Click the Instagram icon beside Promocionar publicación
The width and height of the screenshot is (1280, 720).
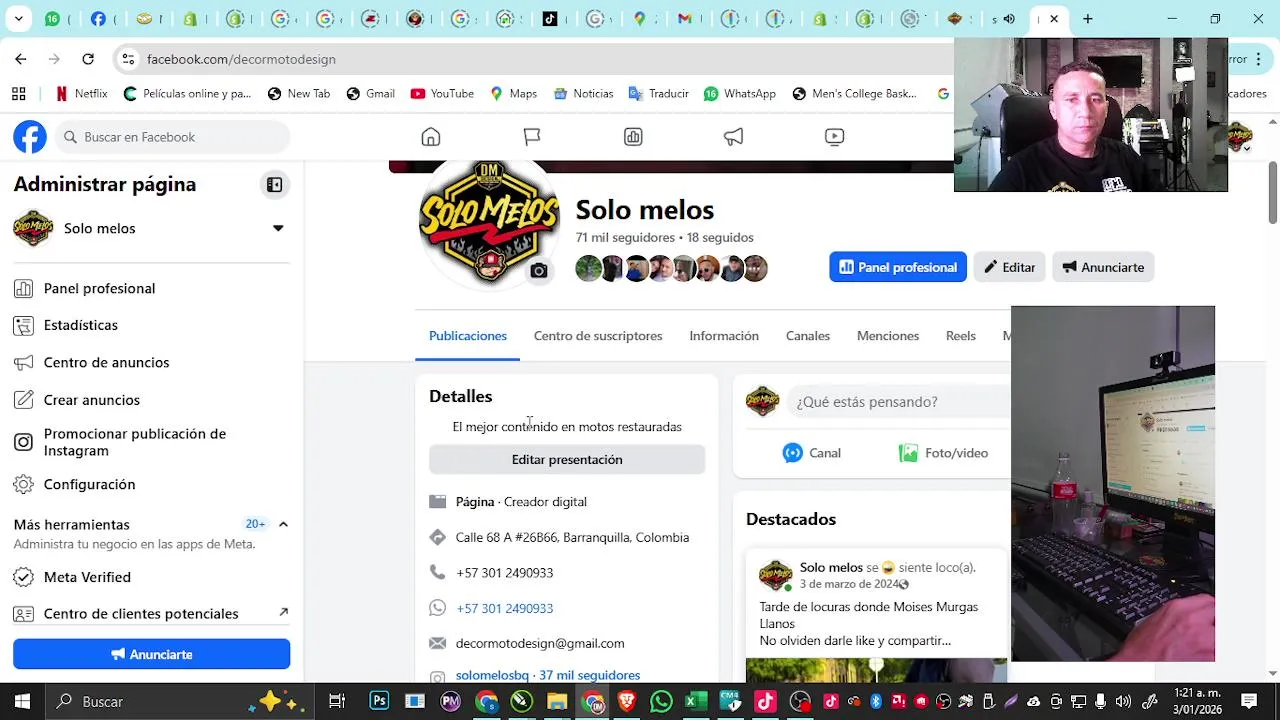pyautogui.click(x=23, y=442)
